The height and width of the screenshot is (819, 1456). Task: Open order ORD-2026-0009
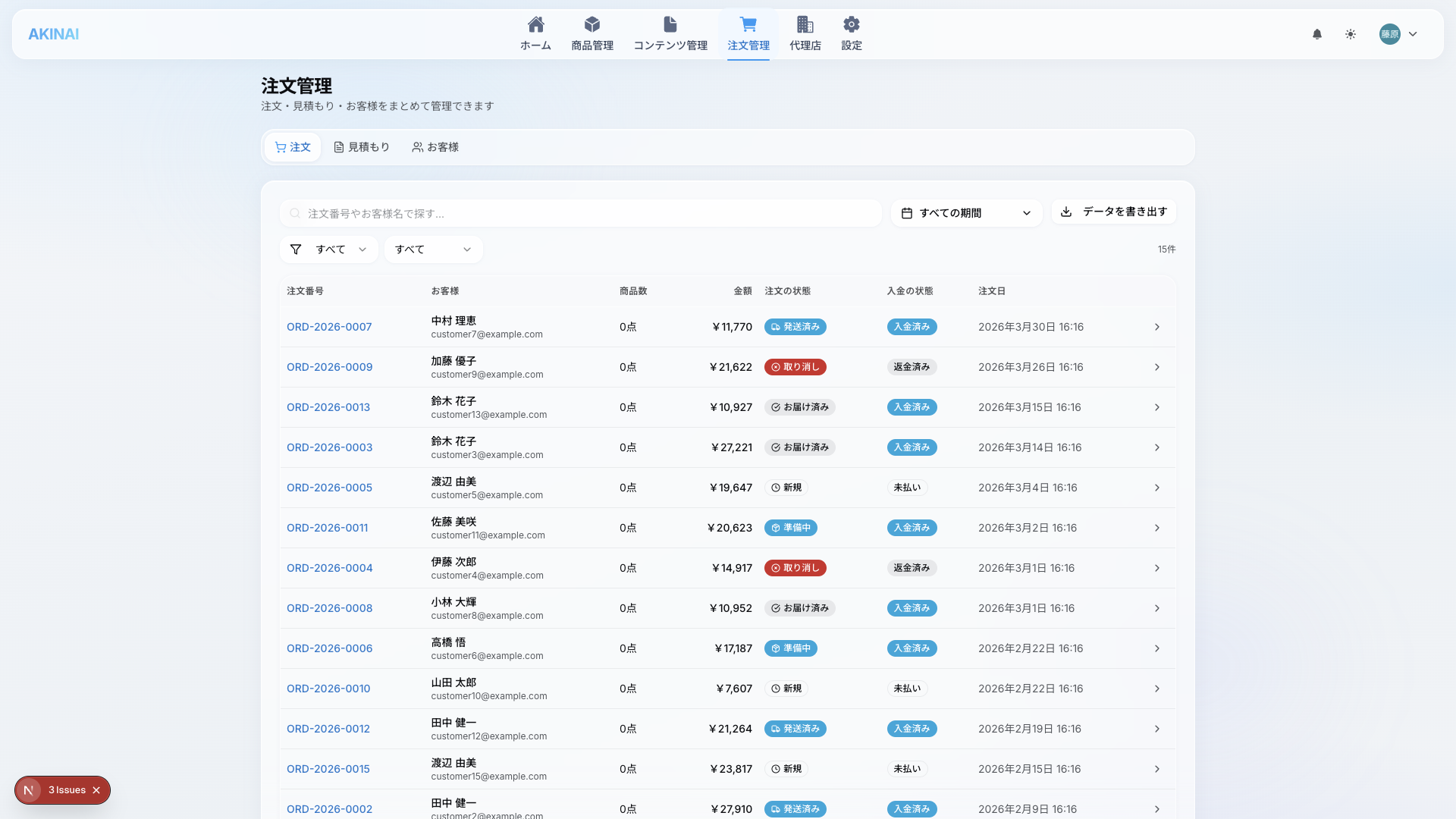point(330,367)
